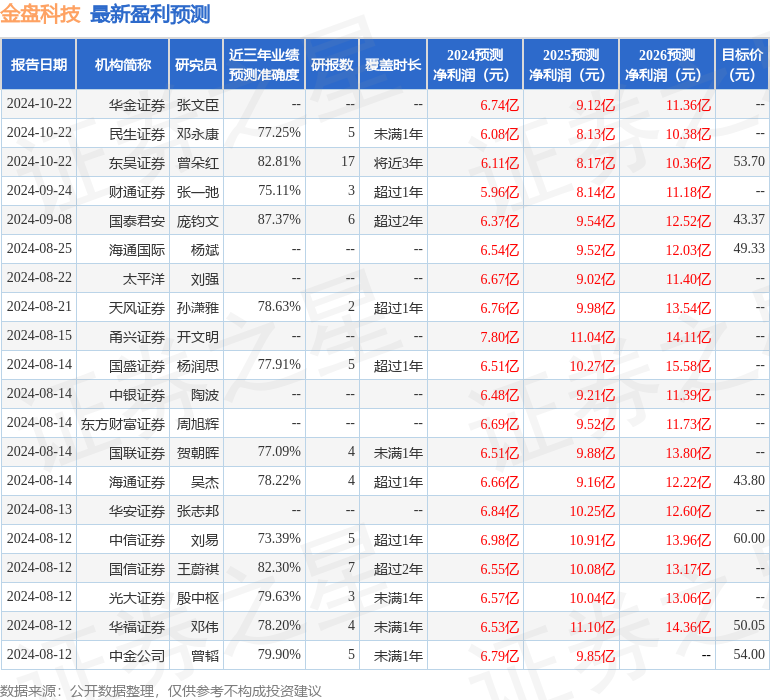Click researcher name 孙潇雅
Image resolution: width=770 pixels, height=700 pixels.
(x=197, y=308)
